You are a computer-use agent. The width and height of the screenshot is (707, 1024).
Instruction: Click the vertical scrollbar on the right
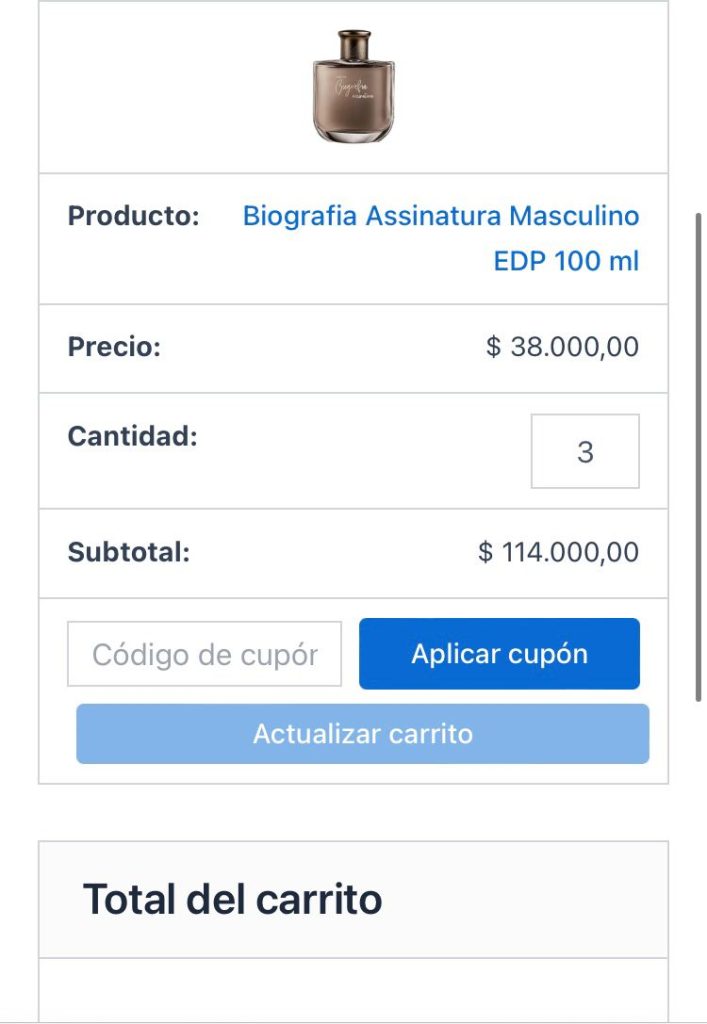[698, 455]
